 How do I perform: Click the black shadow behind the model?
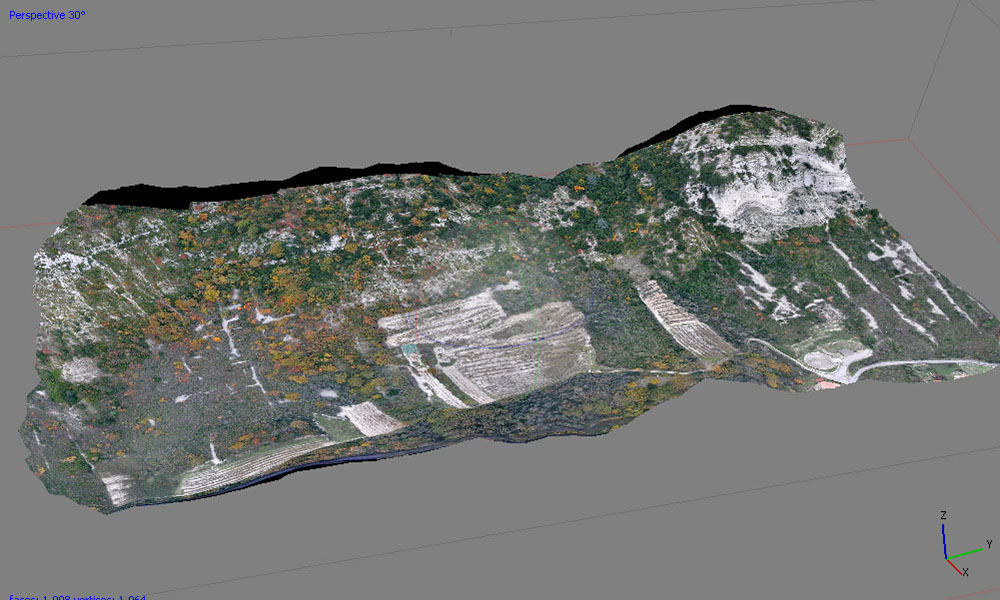click(x=200, y=192)
